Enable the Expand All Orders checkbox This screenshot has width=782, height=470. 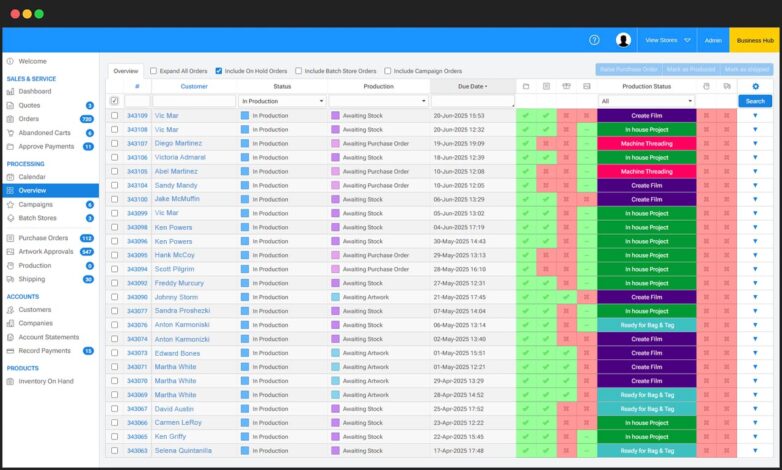(153, 71)
